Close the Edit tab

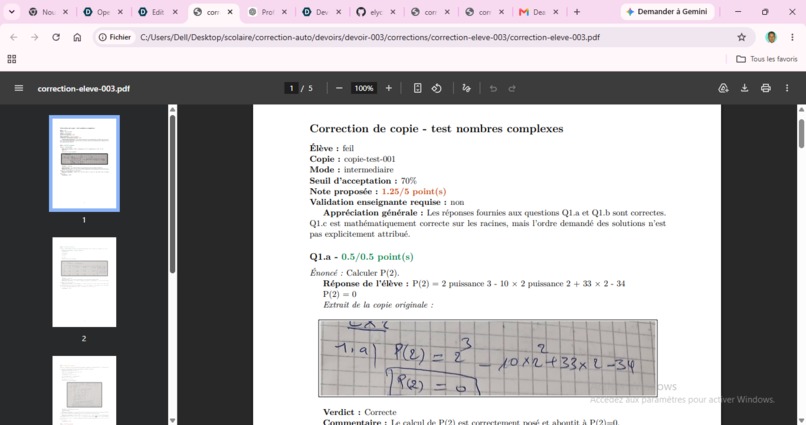[175, 12]
